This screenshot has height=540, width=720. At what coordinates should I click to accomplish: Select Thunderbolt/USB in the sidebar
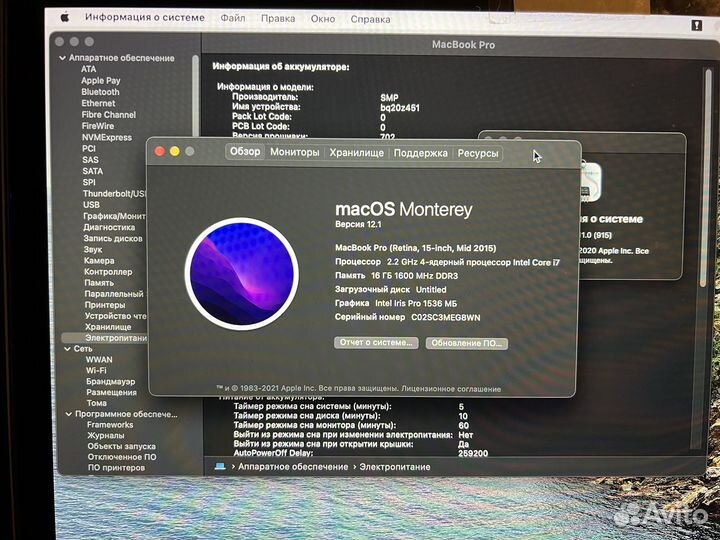point(114,193)
